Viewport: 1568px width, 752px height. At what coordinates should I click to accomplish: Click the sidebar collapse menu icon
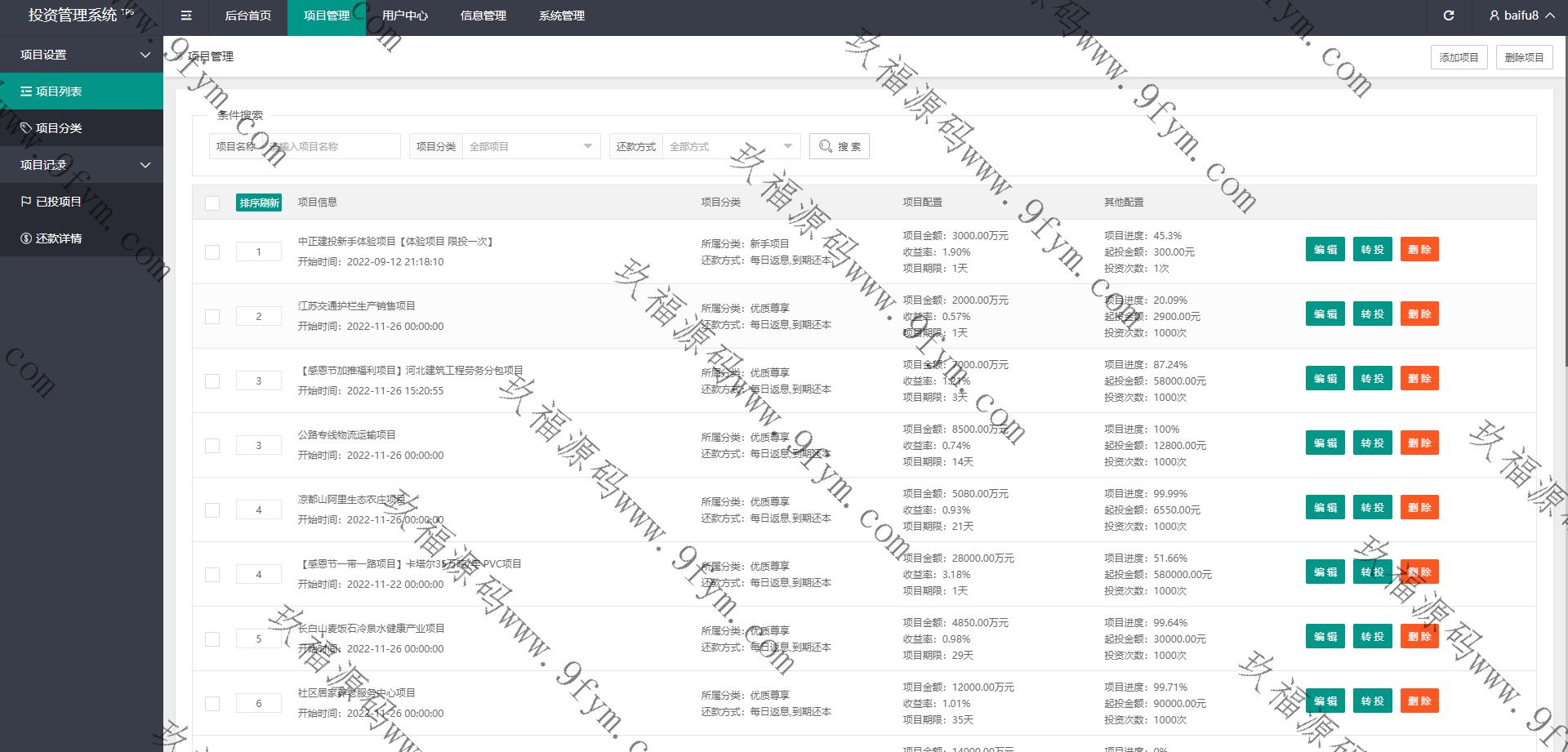[x=186, y=16]
